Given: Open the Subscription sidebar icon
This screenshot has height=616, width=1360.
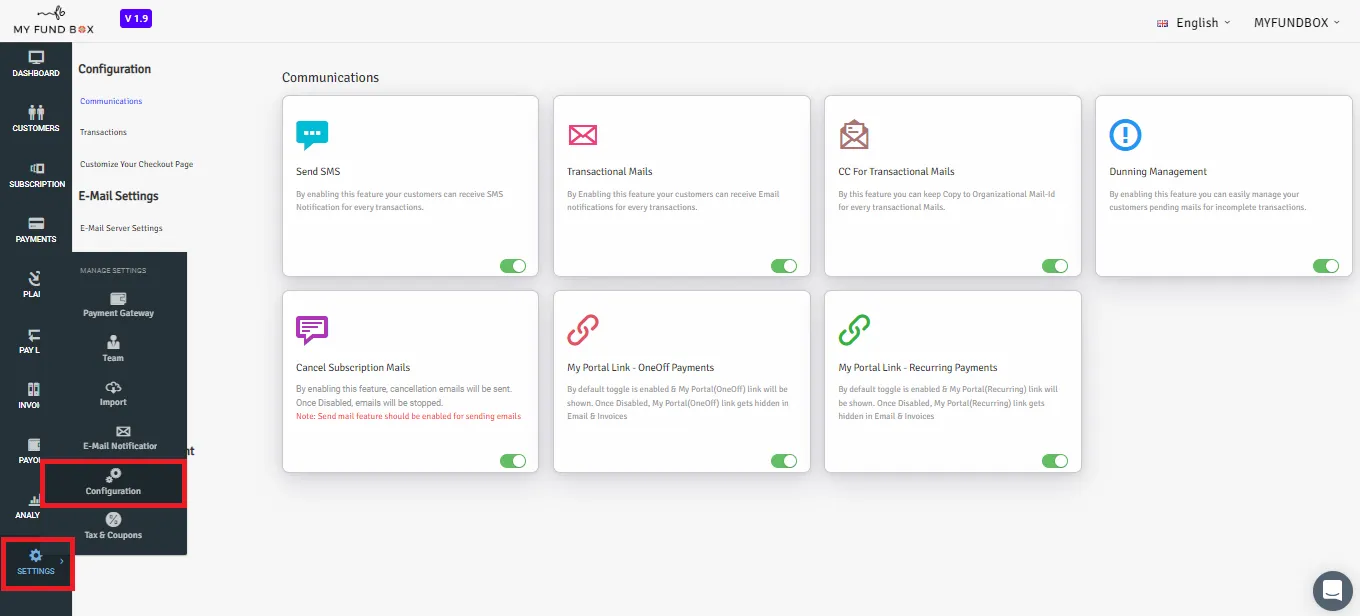Looking at the screenshot, I should pos(36,169).
